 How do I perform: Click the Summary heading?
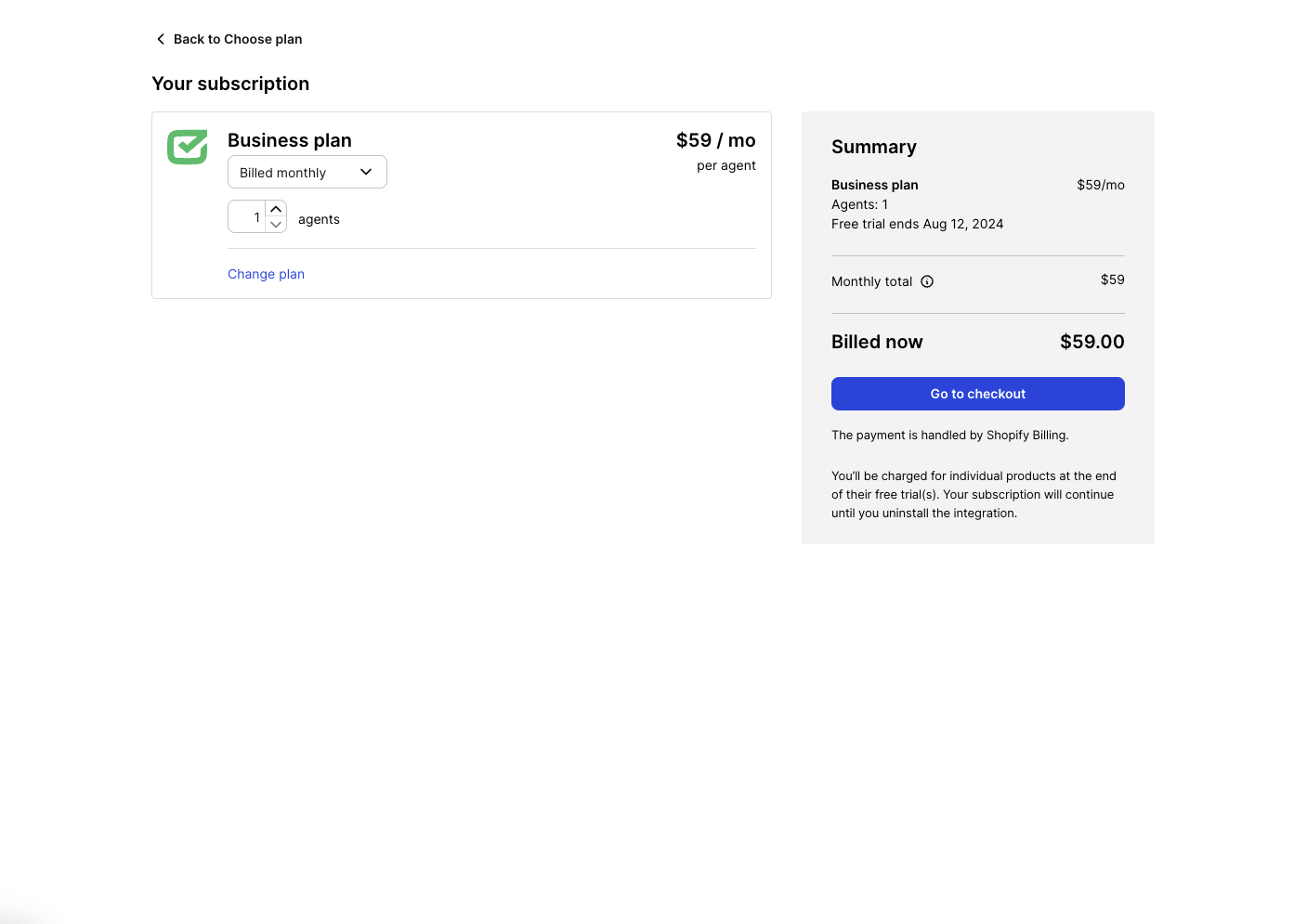(x=874, y=147)
